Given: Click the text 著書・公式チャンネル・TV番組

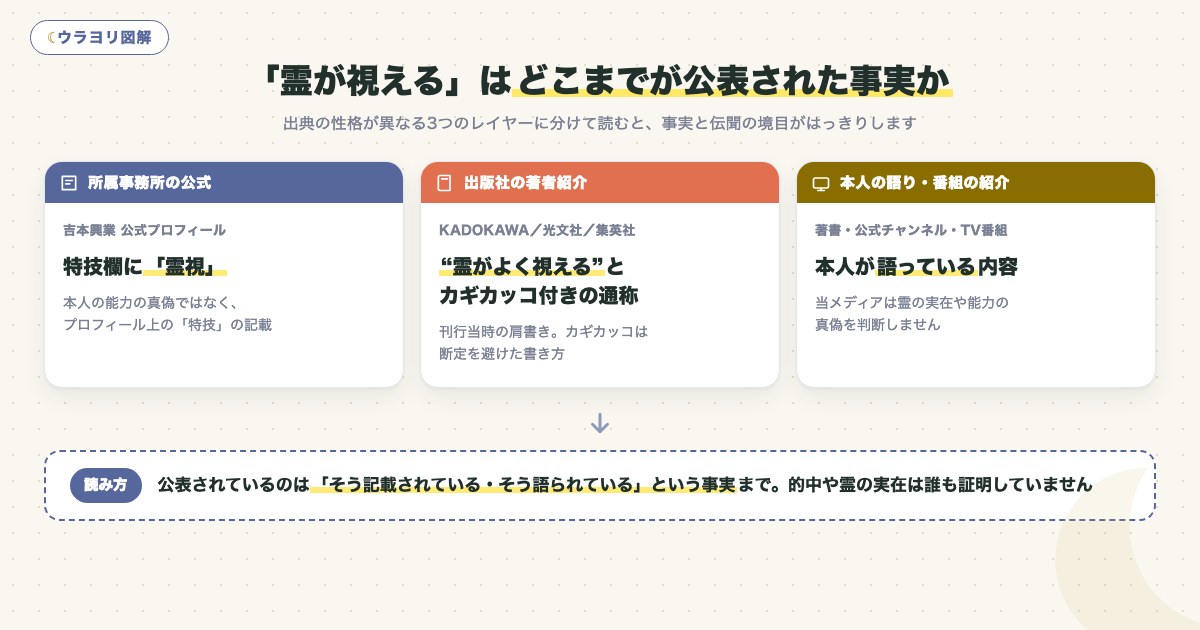Looking at the screenshot, I should coord(911,230).
